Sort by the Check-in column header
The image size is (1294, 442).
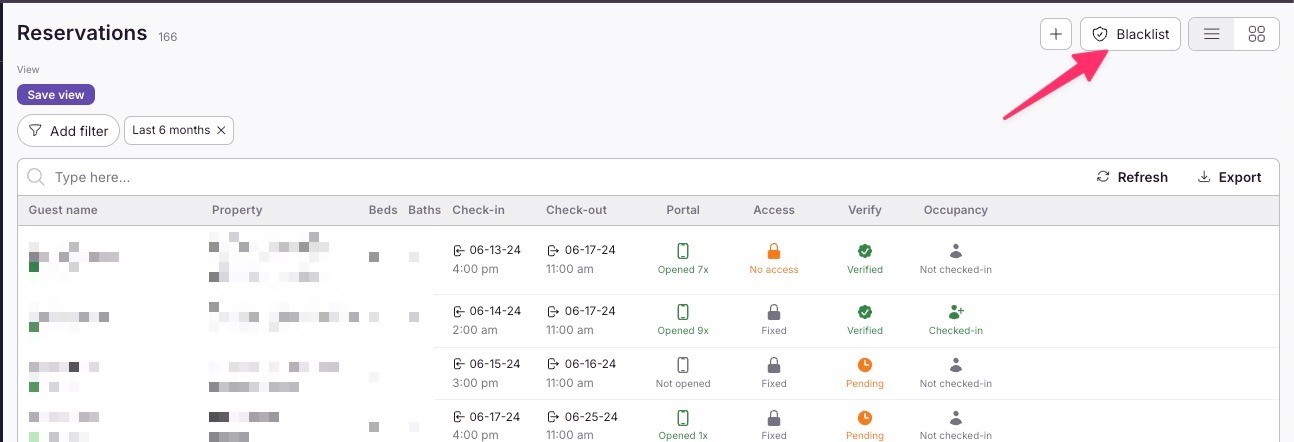pos(478,210)
